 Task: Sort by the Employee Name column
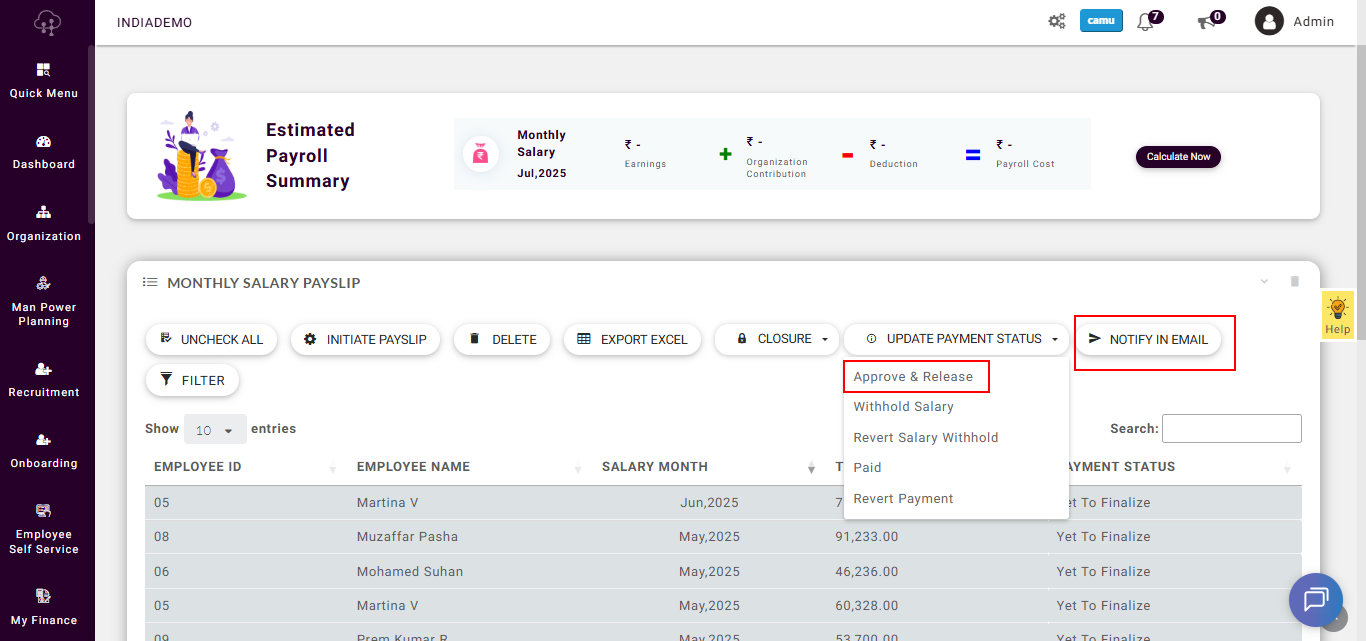tap(413, 467)
